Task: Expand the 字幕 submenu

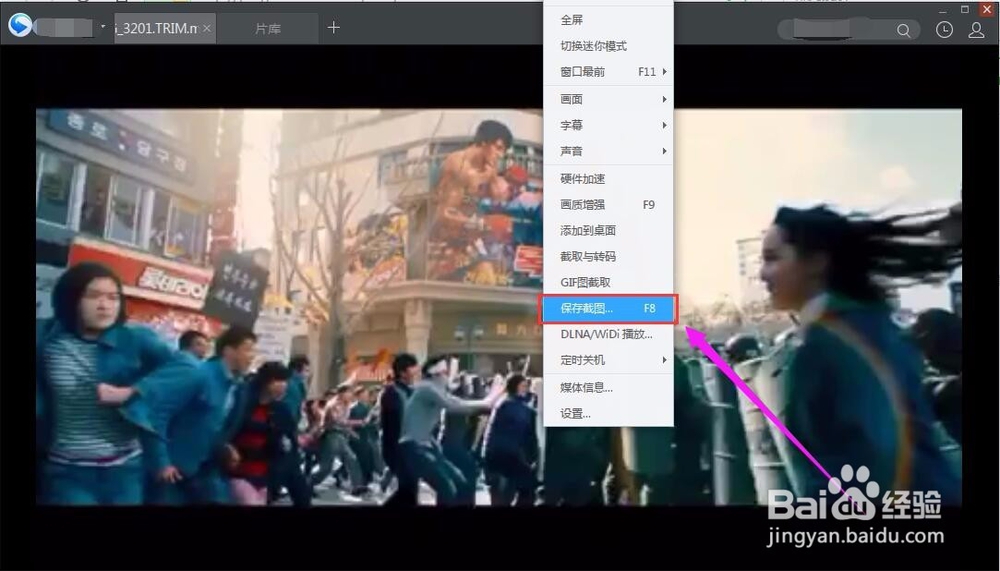Action: point(608,125)
